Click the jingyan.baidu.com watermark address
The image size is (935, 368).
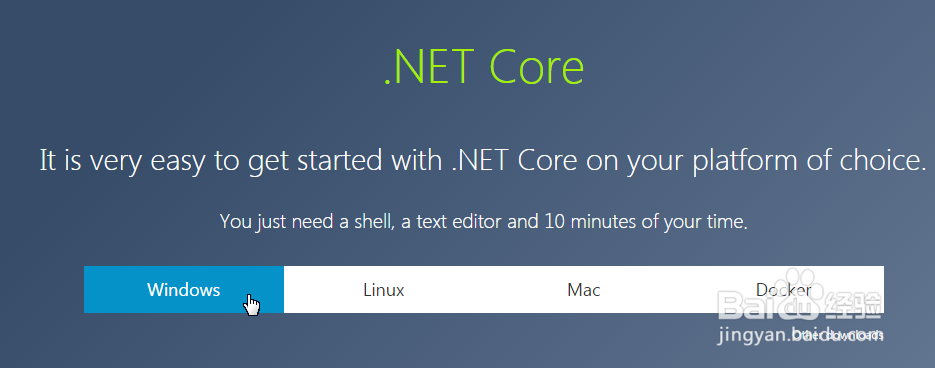tap(800, 335)
